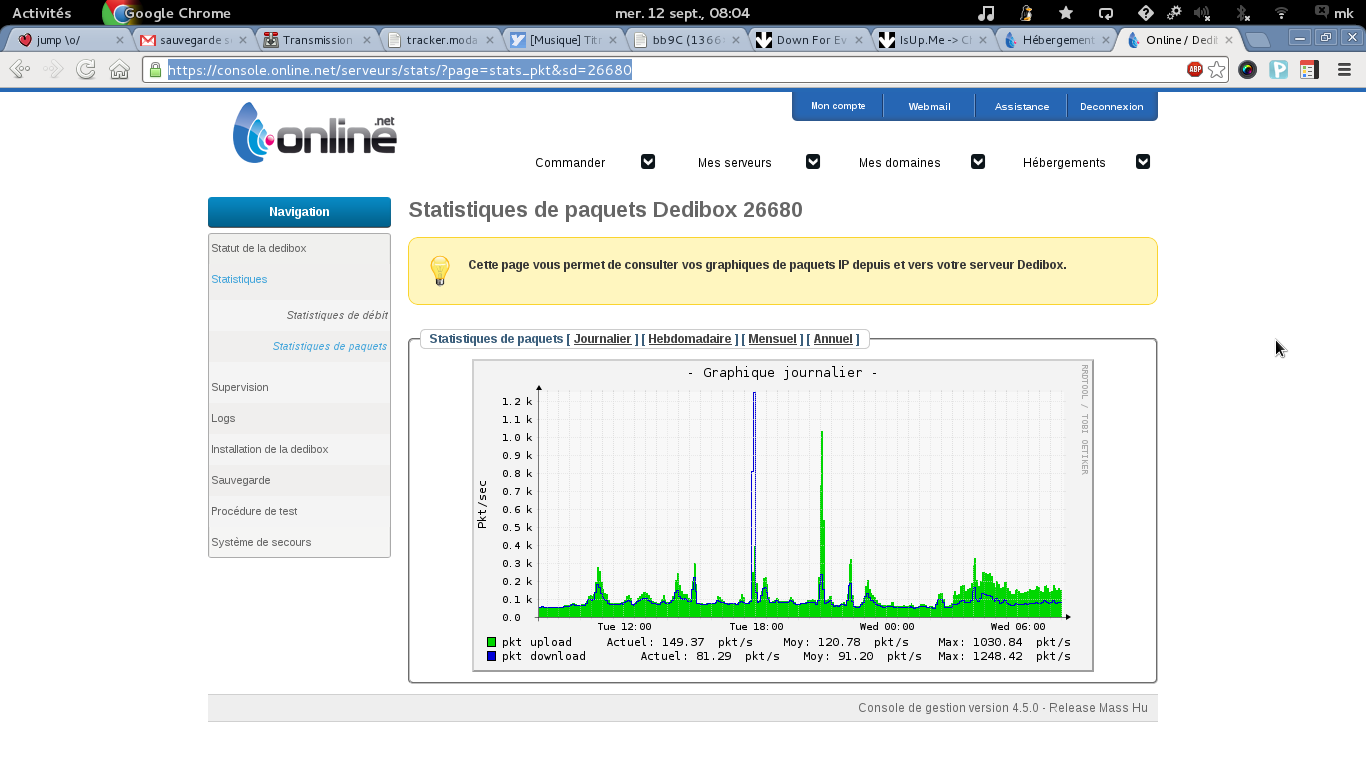Open the Webmail top menu item
Viewport: 1366px width, 768px height.
929,106
